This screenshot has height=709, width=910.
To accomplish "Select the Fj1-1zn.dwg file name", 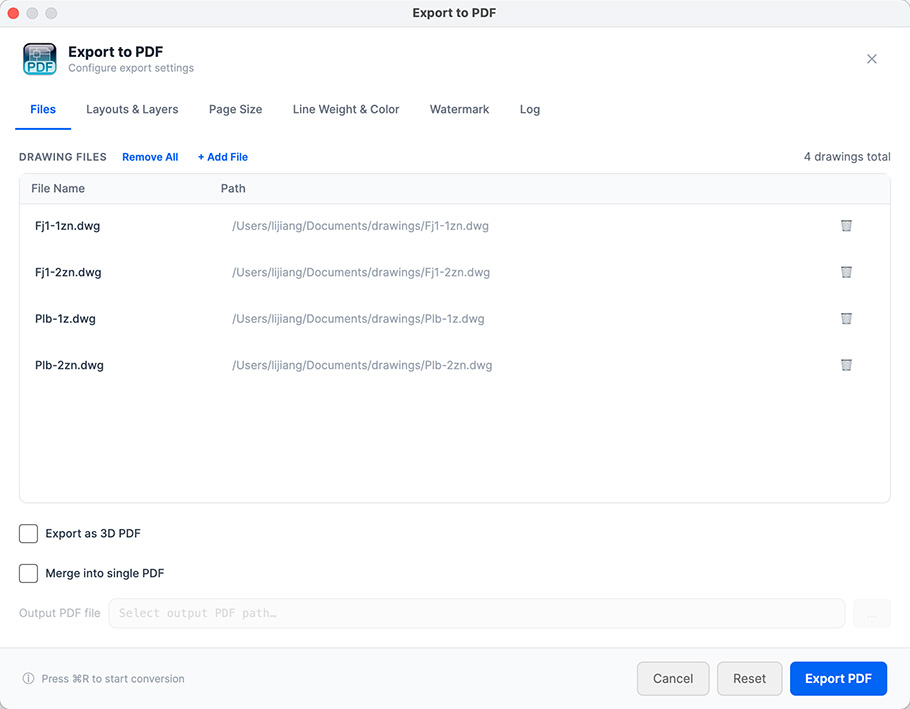I will [67, 226].
